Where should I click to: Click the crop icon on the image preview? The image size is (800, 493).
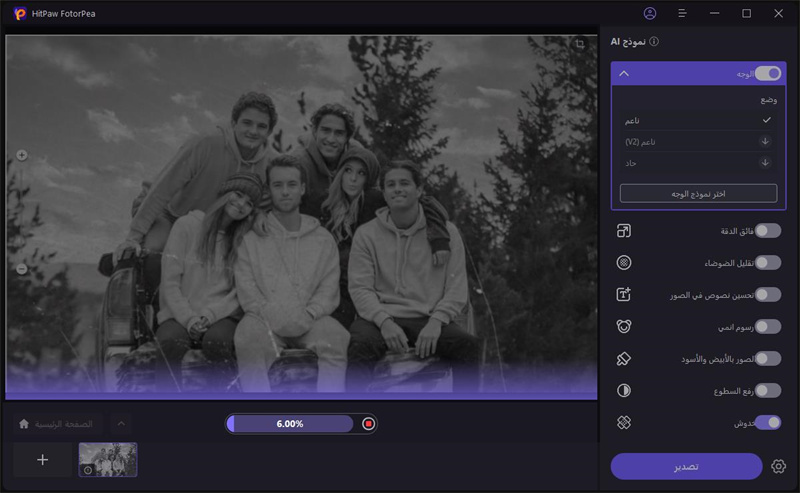click(x=580, y=44)
